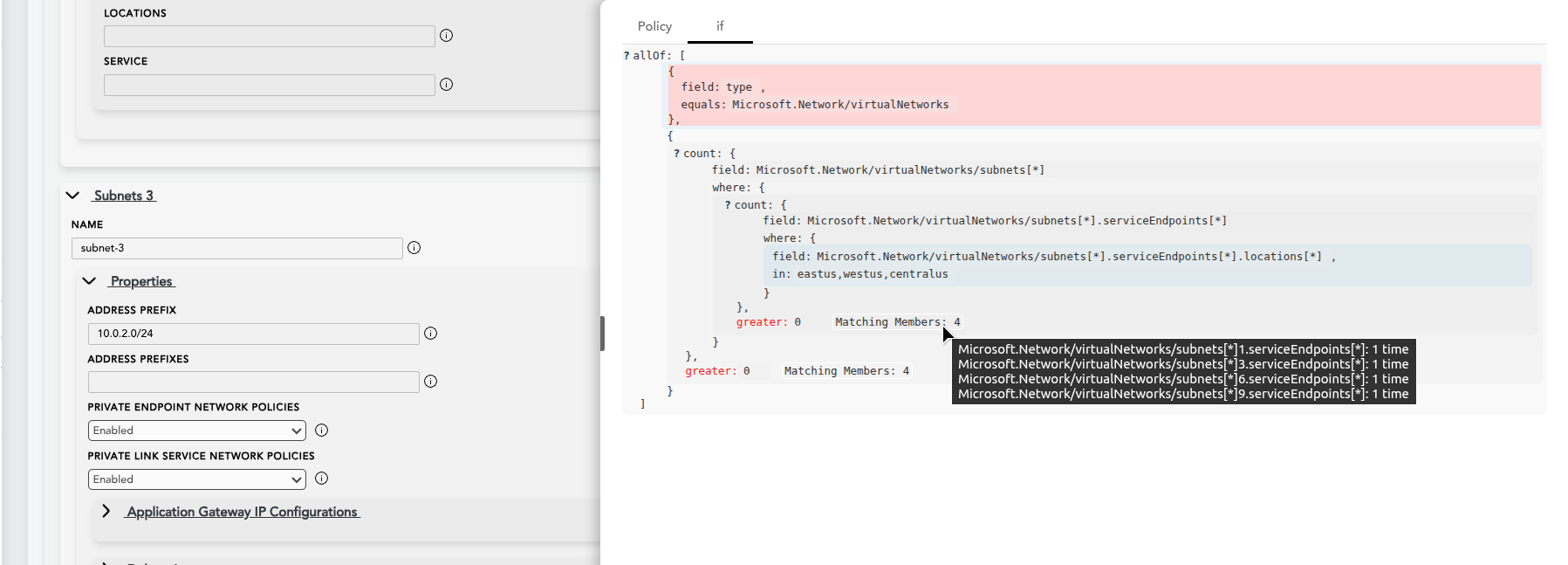Viewport: 1568px width, 565px height.
Task: Switch to the if tab
Action: click(x=720, y=26)
